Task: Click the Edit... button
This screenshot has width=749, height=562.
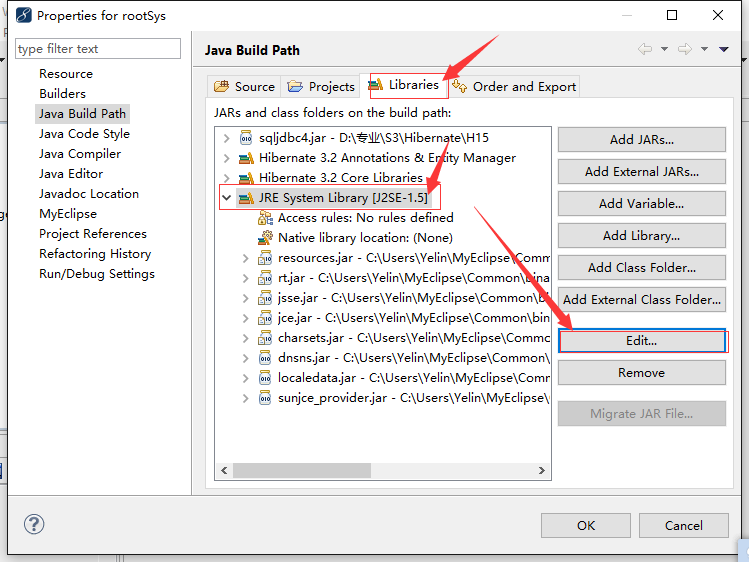Action: 642,341
